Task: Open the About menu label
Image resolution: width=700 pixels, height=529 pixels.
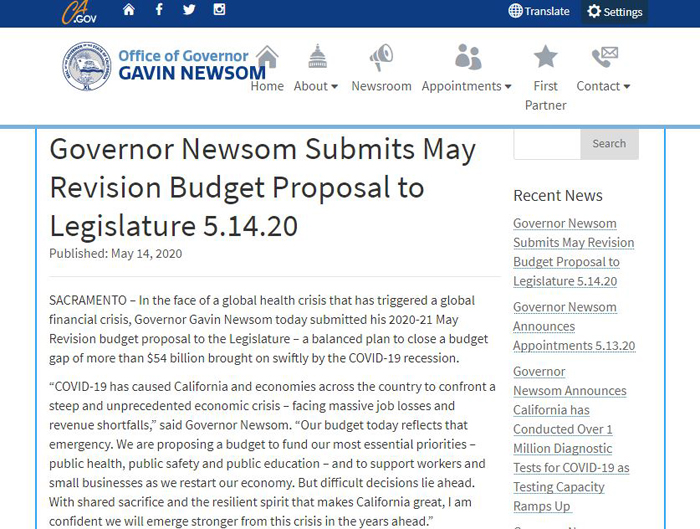Action: click(x=311, y=86)
